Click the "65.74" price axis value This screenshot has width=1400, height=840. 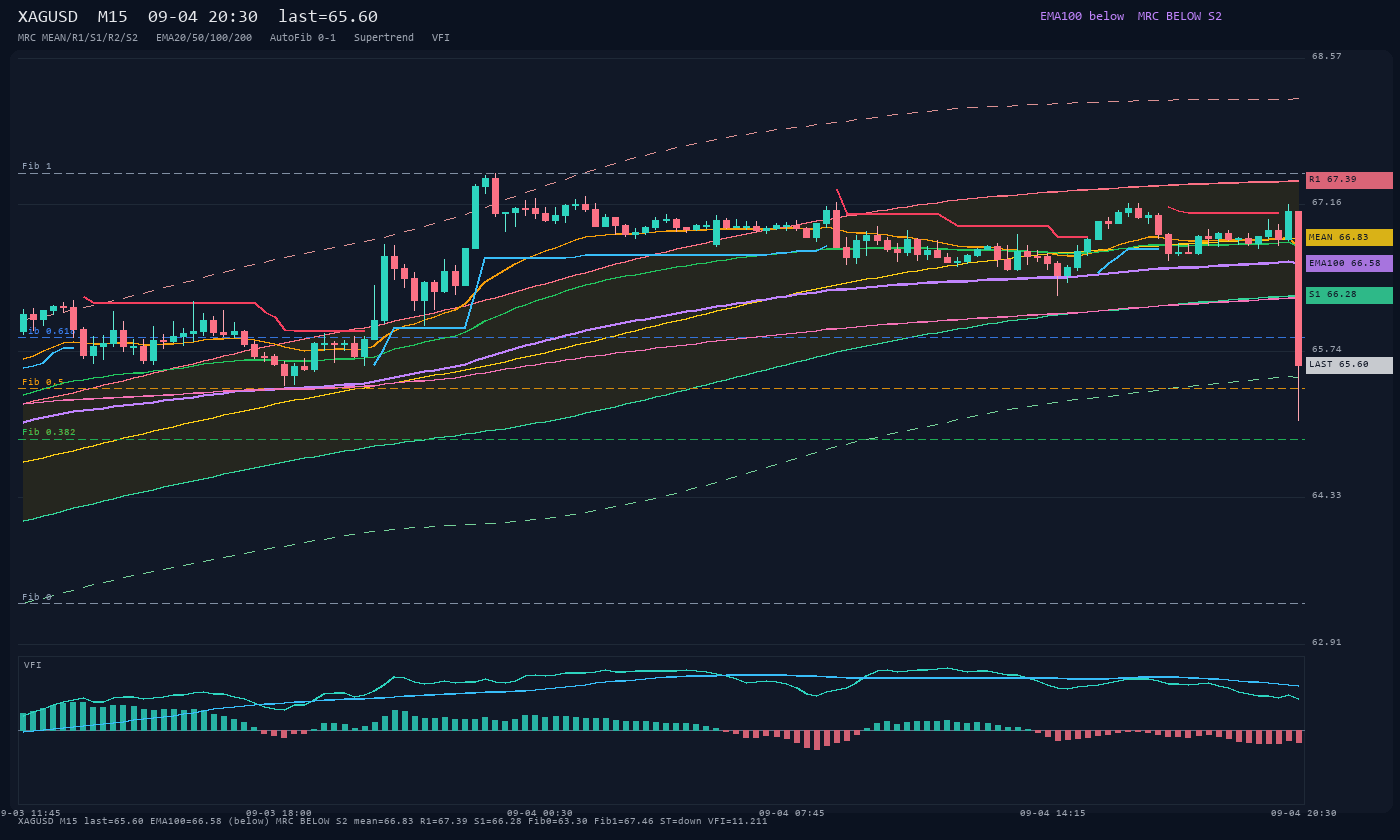pyautogui.click(x=1327, y=350)
